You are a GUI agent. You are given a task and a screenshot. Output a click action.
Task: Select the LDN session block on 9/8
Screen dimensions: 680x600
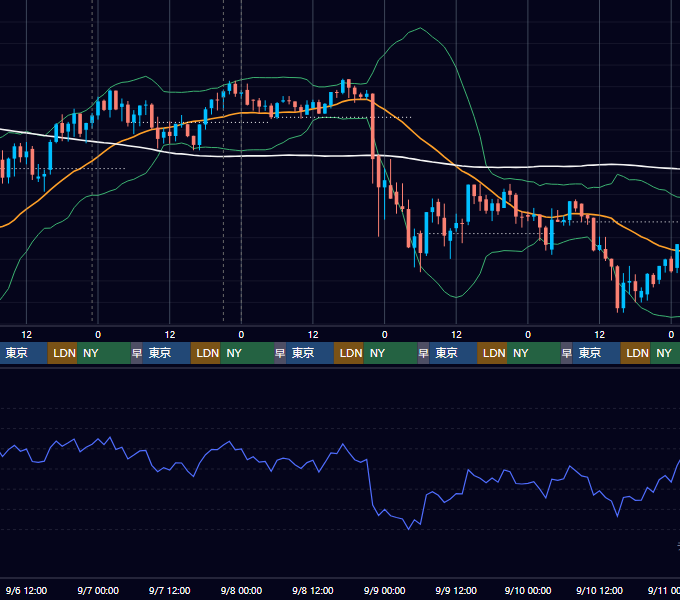[349, 353]
